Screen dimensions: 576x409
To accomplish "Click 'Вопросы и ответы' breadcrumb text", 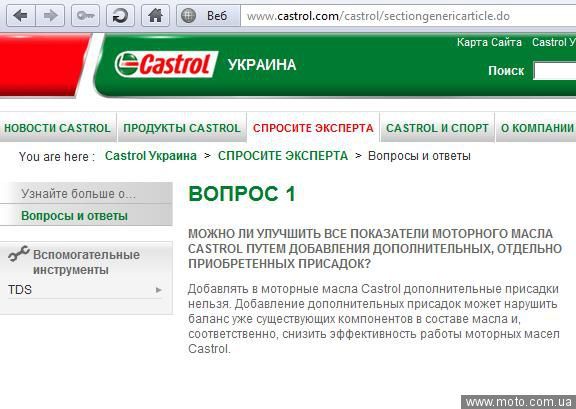I will [x=419, y=156].
